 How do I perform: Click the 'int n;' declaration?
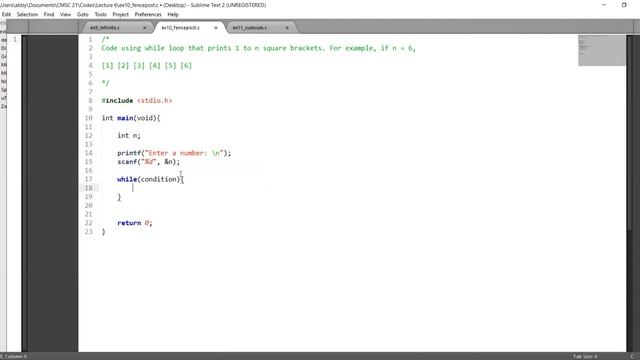(x=129, y=136)
